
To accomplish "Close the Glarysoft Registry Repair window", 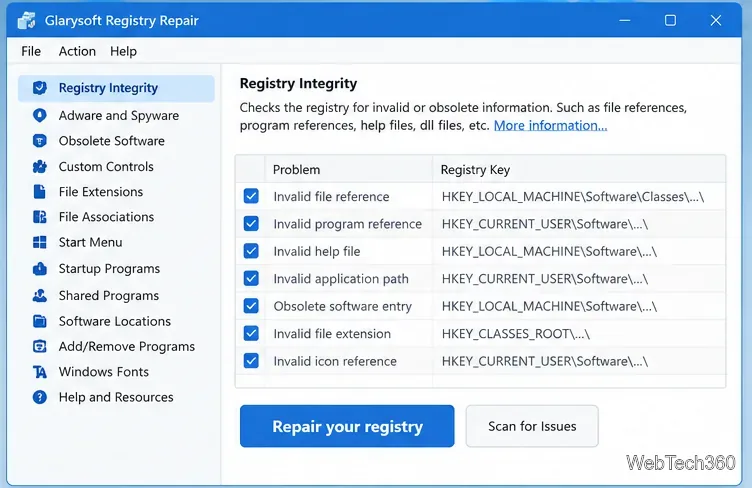I will [x=716, y=21].
